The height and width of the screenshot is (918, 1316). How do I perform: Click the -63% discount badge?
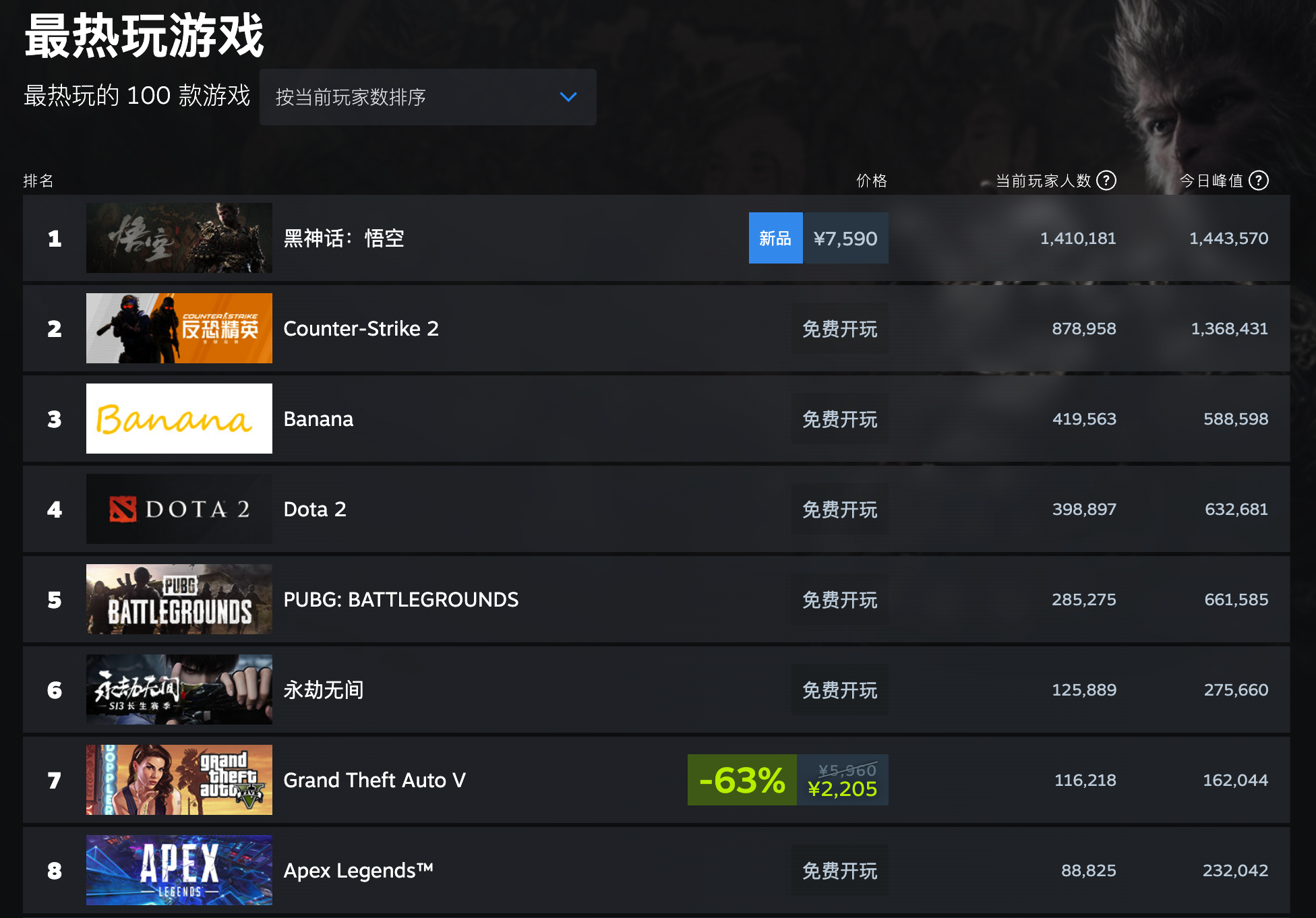click(742, 780)
